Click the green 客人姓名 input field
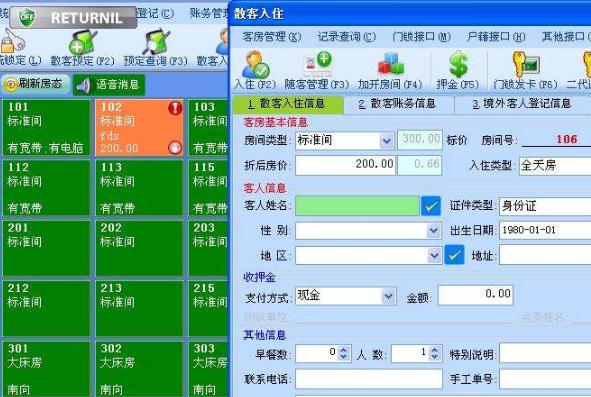The height and width of the screenshot is (397, 591). click(x=357, y=206)
